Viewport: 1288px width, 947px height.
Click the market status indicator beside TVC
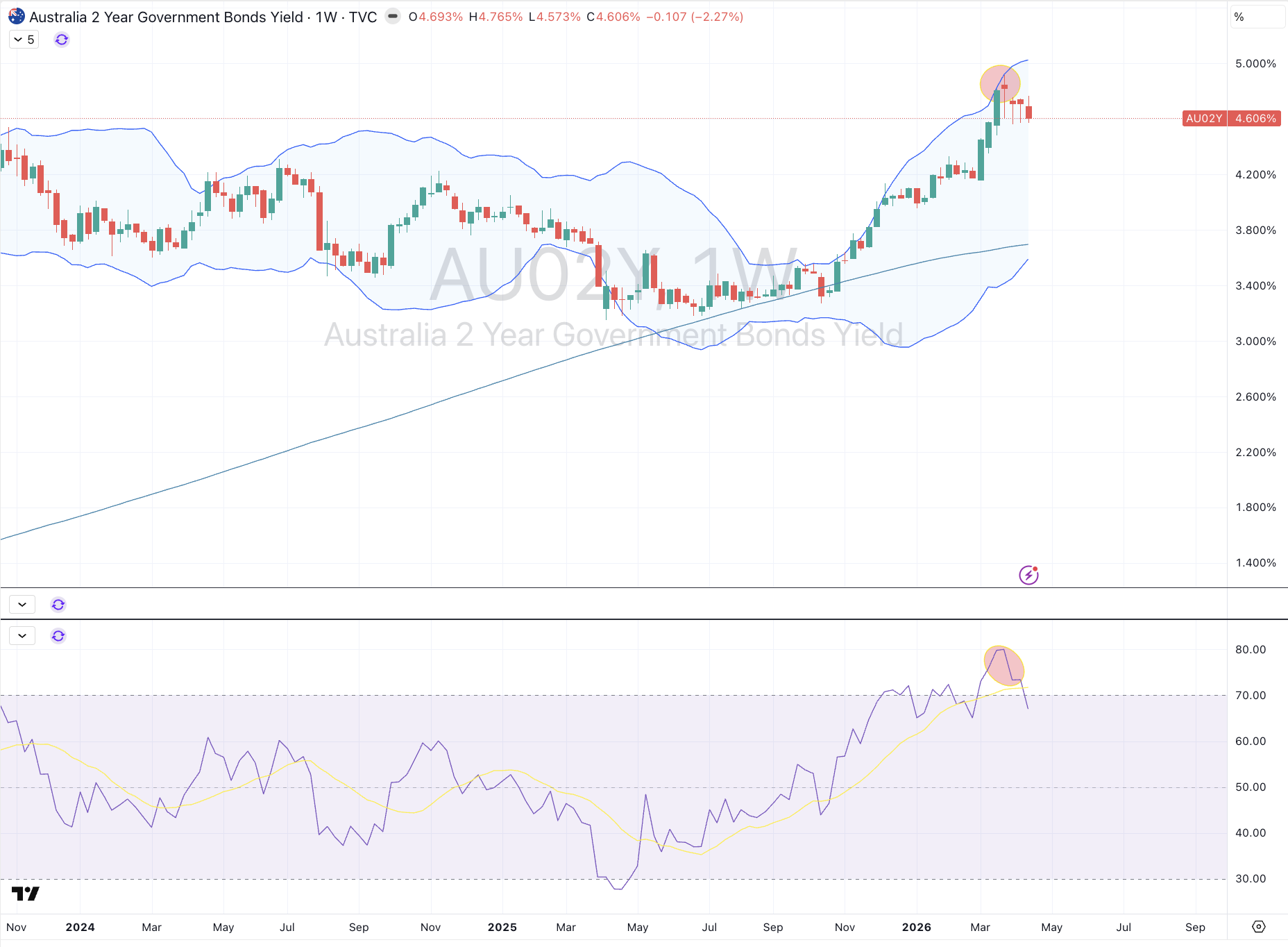pyautogui.click(x=393, y=17)
